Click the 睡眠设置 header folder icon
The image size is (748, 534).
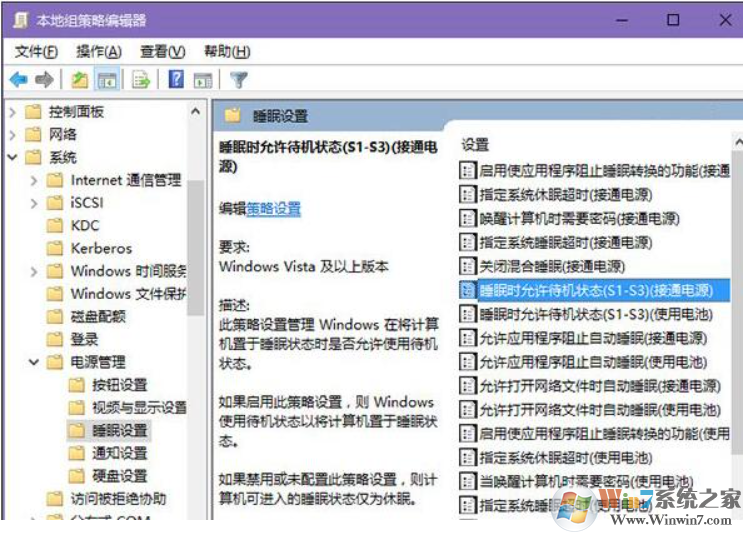(232, 115)
